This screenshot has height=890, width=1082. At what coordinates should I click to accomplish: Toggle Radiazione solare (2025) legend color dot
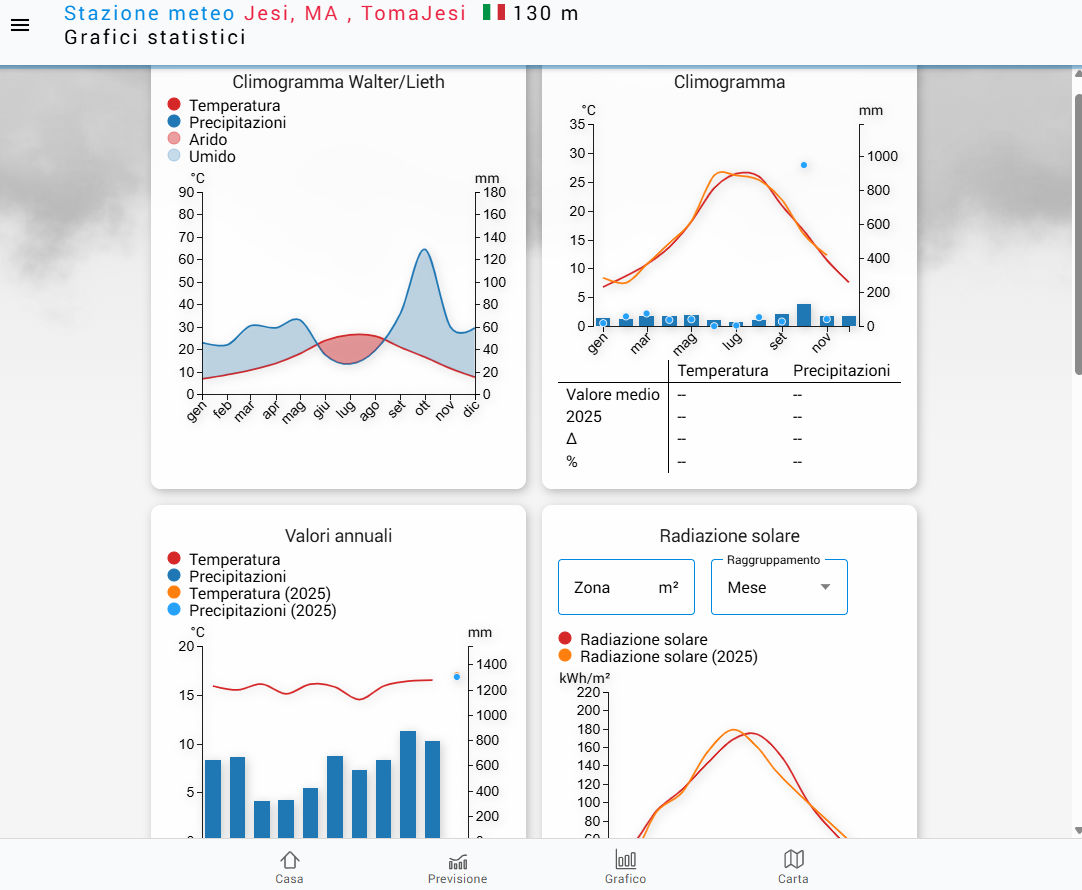coord(565,656)
